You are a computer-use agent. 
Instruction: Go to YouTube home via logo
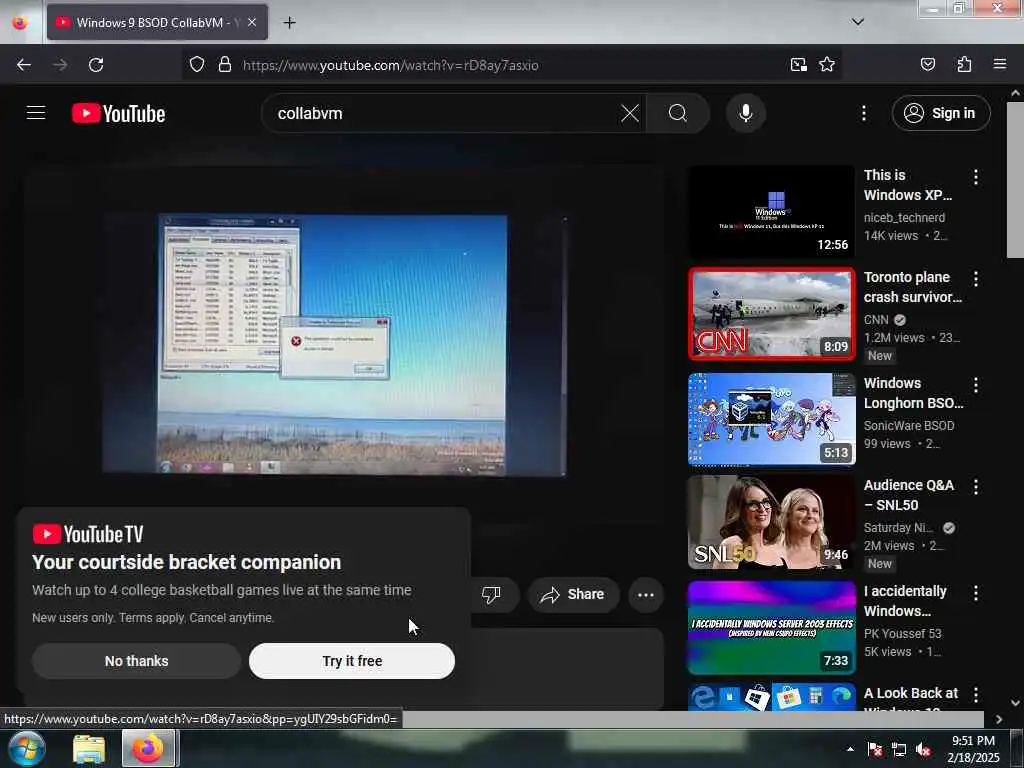[118, 113]
